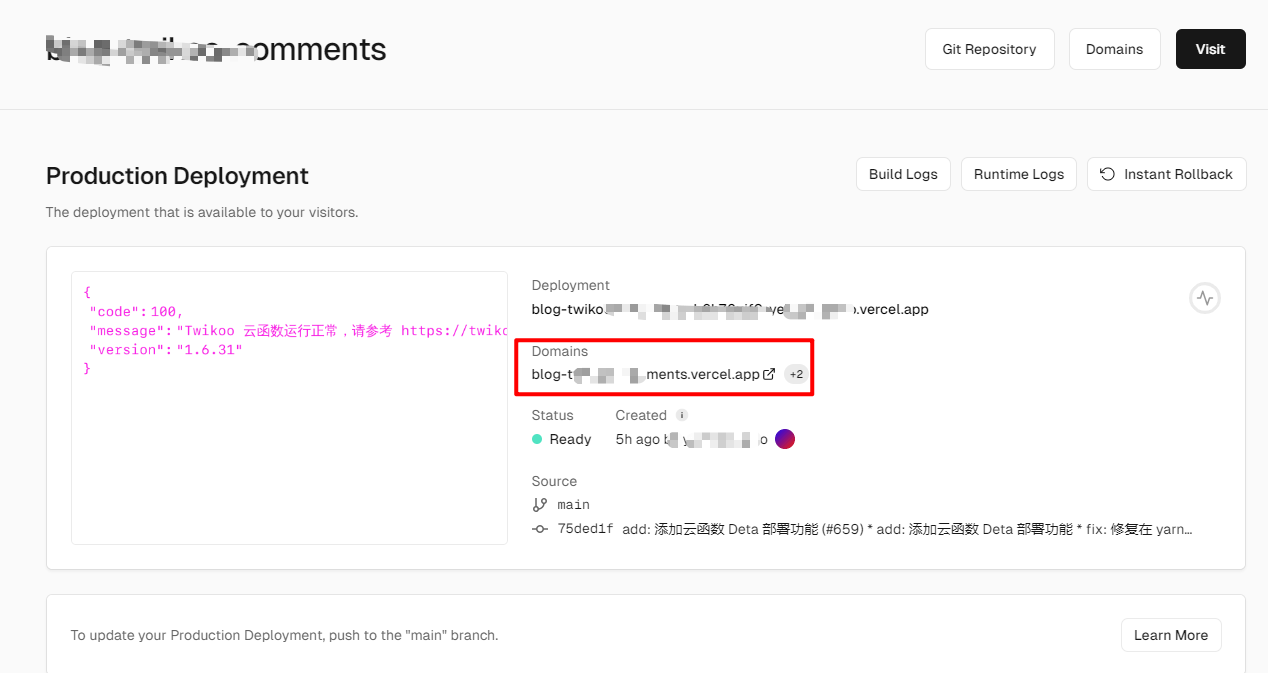Viewport: 1268px width, 673px height.
Task: View Runtime Logs
Action: 1018,174
